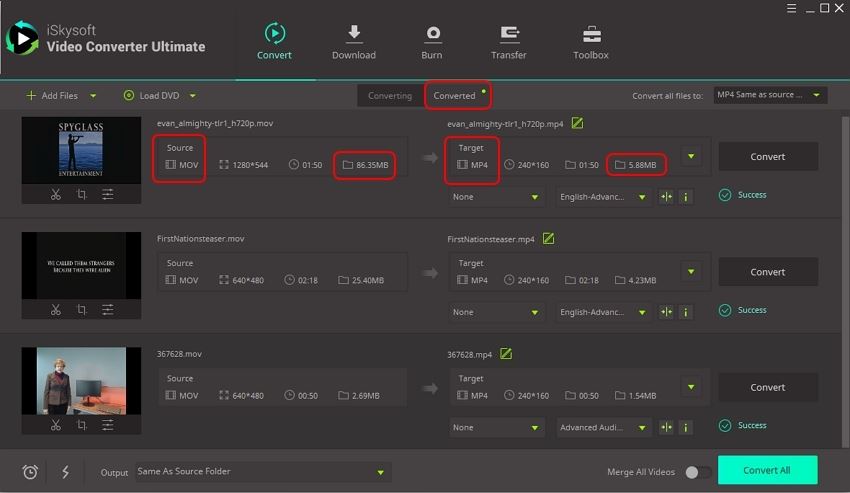This screenshot has width=850, height=493.
Task: Click edit icon next to evan_almighty-tlr1_h720p.mp4
Action: (x=577, y=124)
